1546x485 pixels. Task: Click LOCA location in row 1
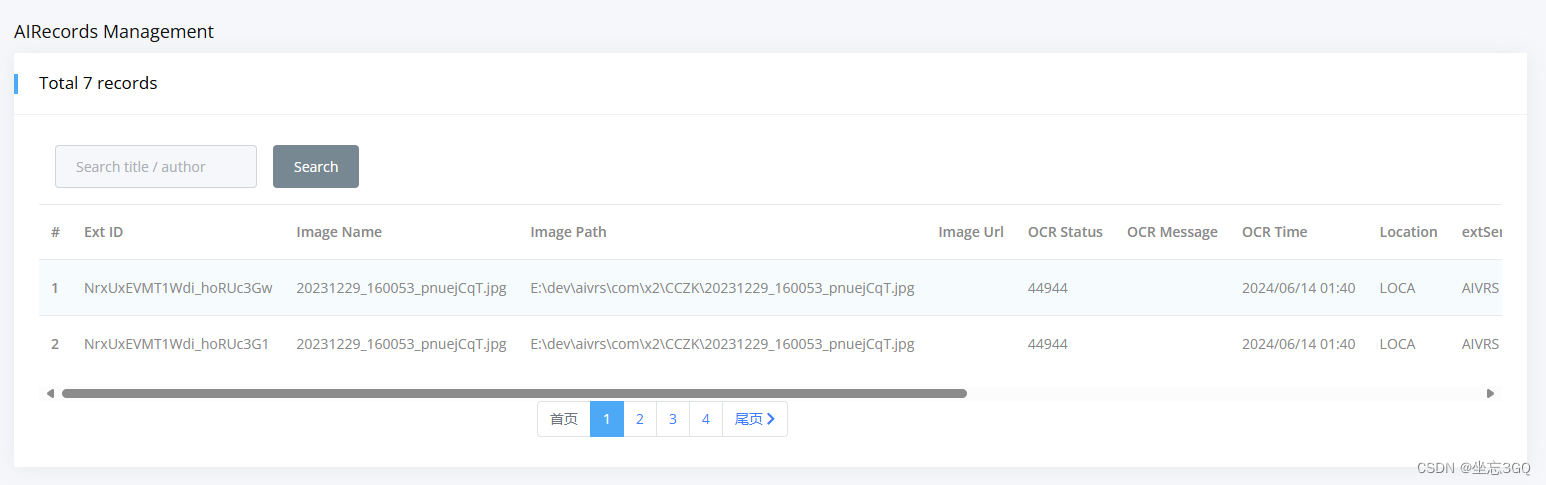tap(1397, 288)
